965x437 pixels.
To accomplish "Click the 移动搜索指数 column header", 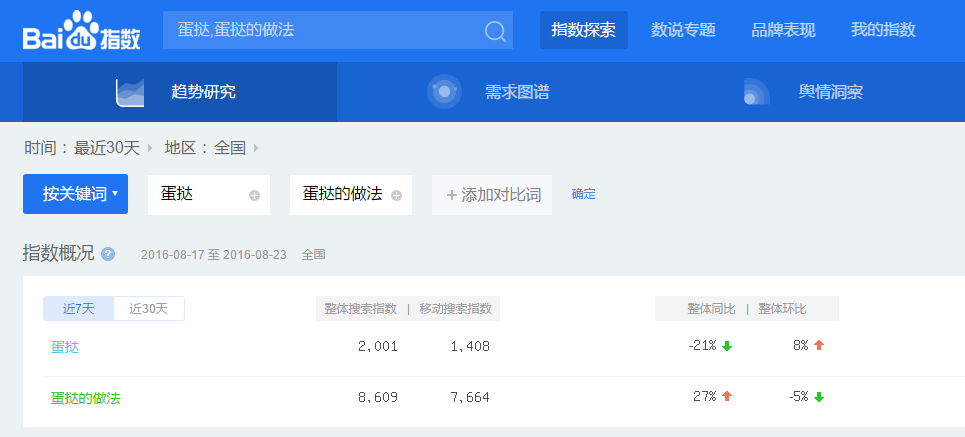I will click(455, 309).
